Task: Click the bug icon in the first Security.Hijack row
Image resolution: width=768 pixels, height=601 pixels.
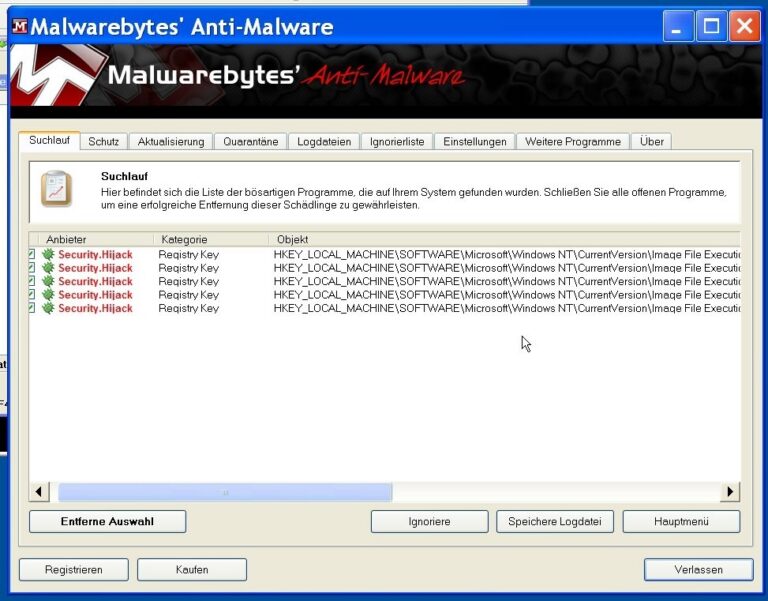Action: point(48,254)
